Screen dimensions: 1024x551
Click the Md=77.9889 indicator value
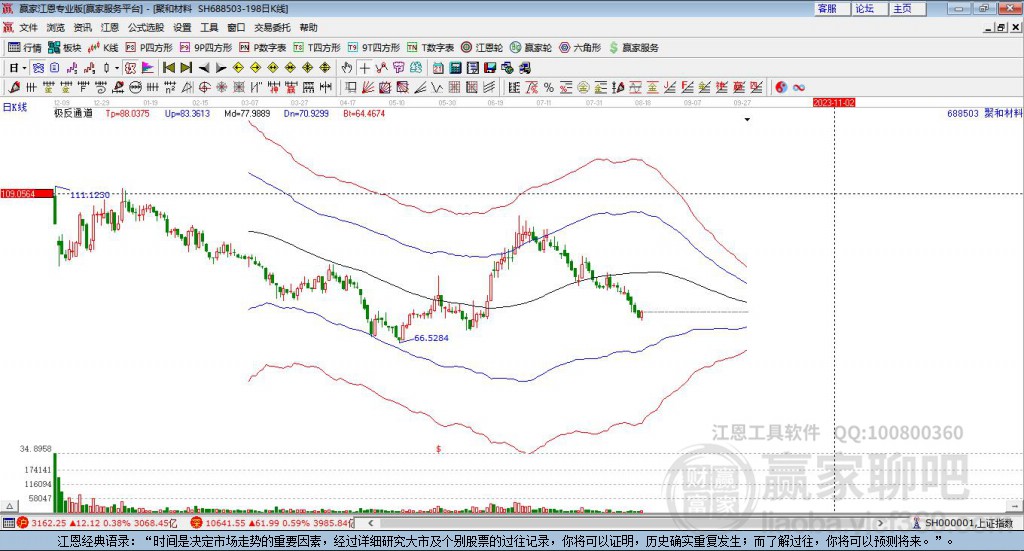point(247,113)
